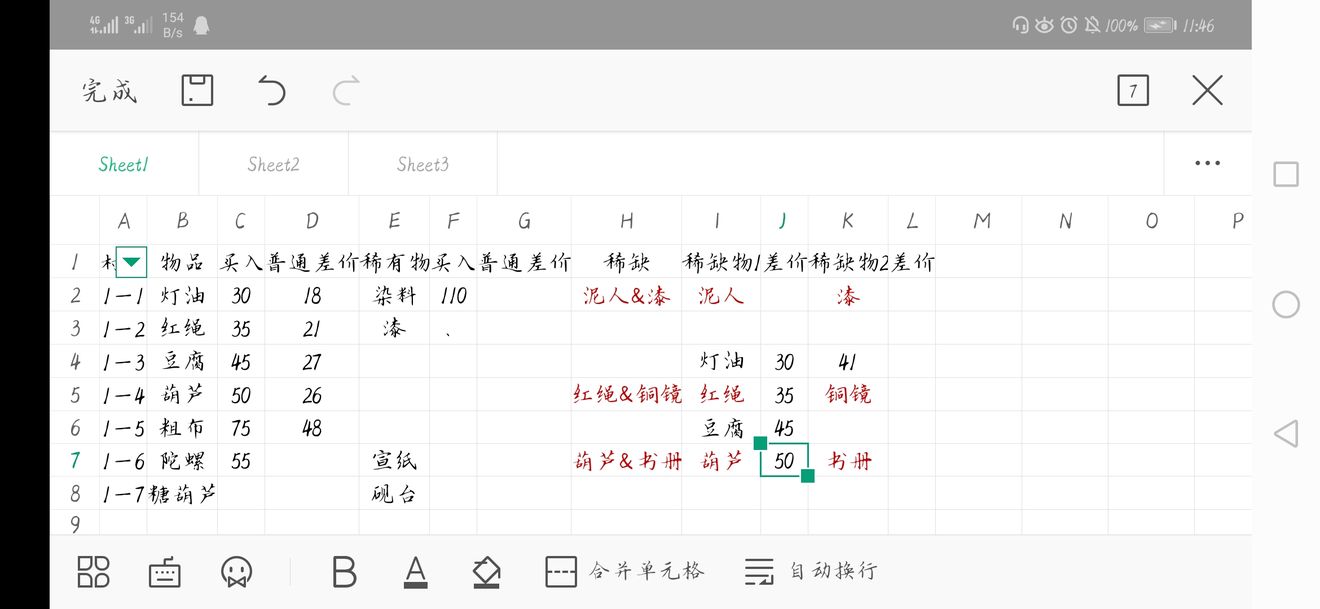This screenshot has width=1320, height=609.
Task: Apply cell fill color bucket
Action: [x=486, y=572]
